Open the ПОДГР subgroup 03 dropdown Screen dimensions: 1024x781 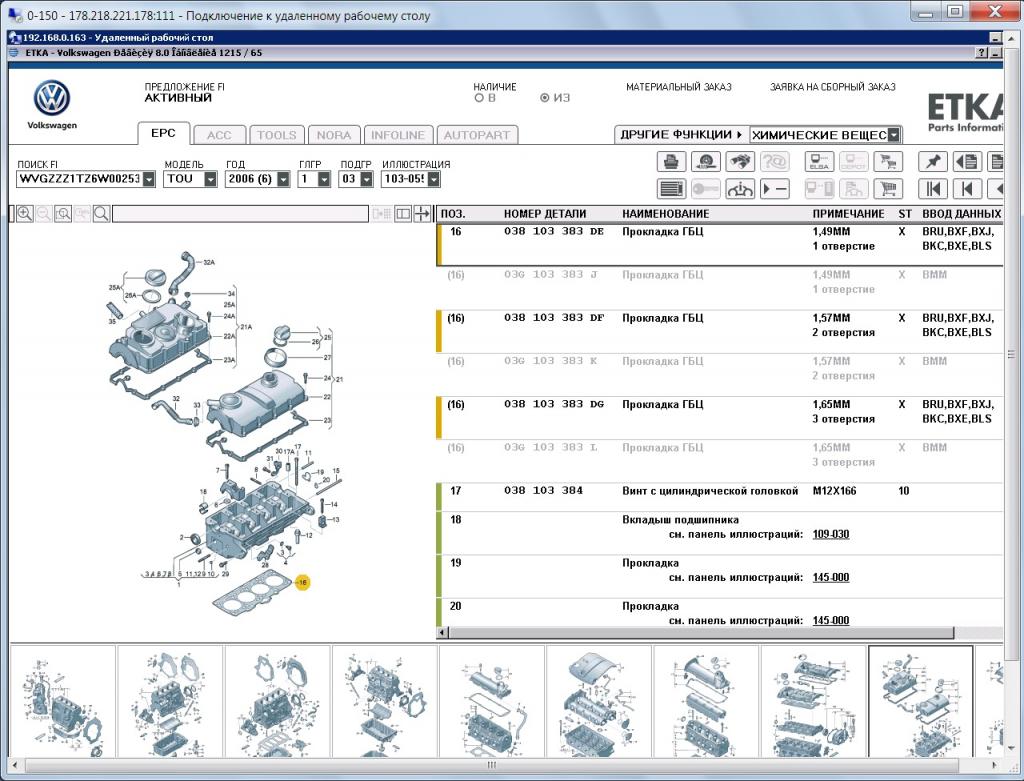[x=366, y=179]
